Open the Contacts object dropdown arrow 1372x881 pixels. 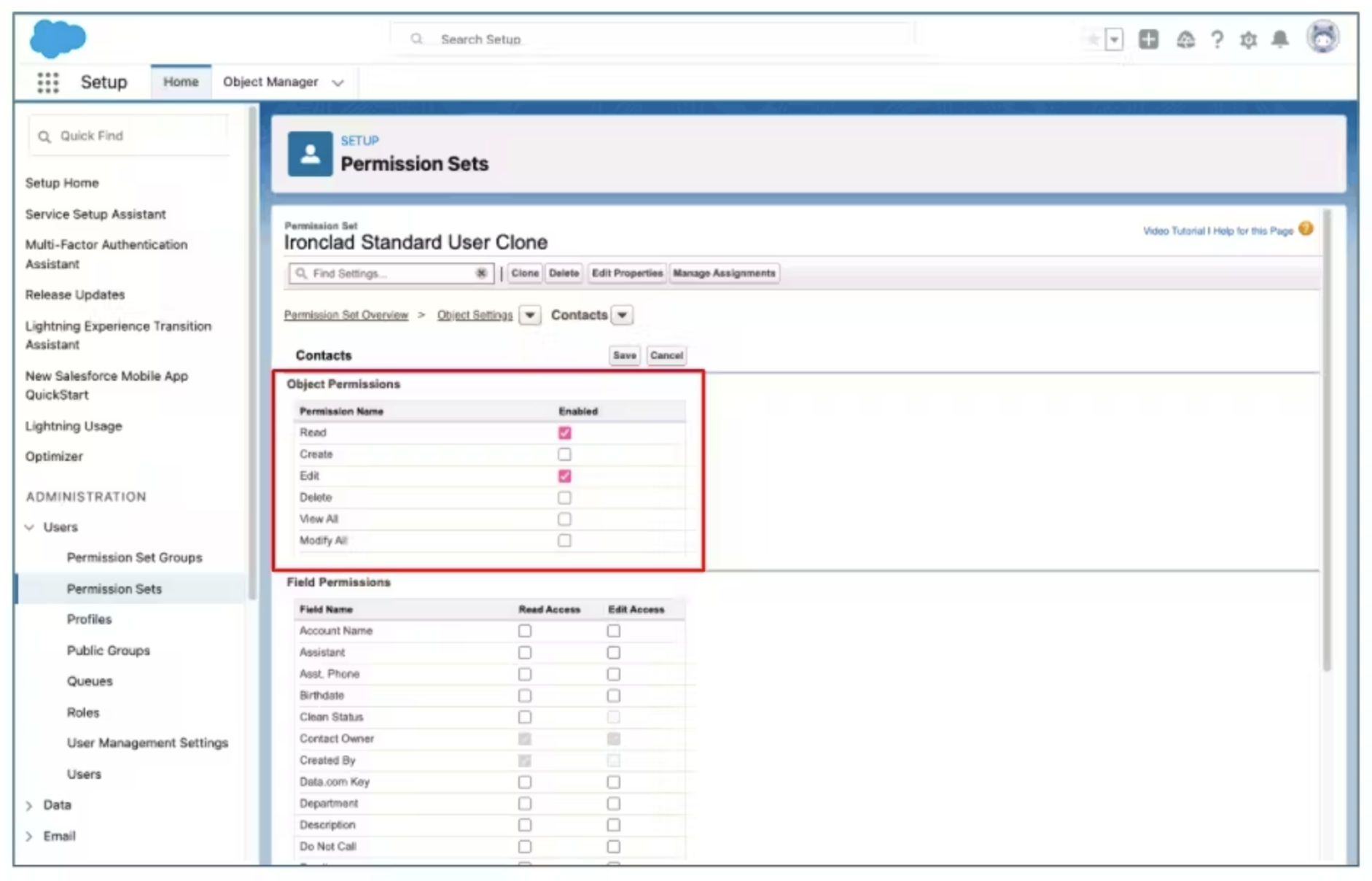coord(622,315)
